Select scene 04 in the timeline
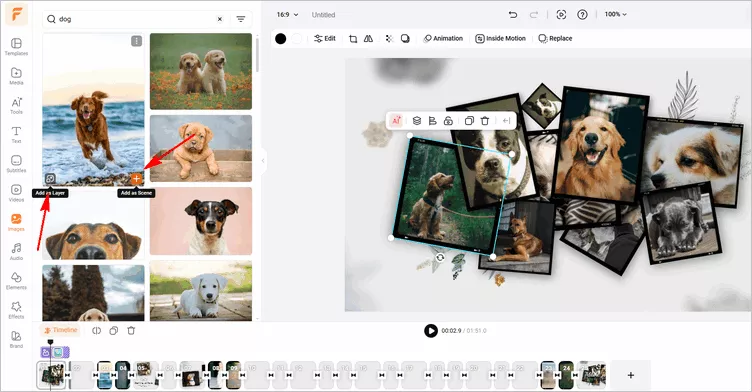Screen dimensions: 752x392 (x=122, y=375)
